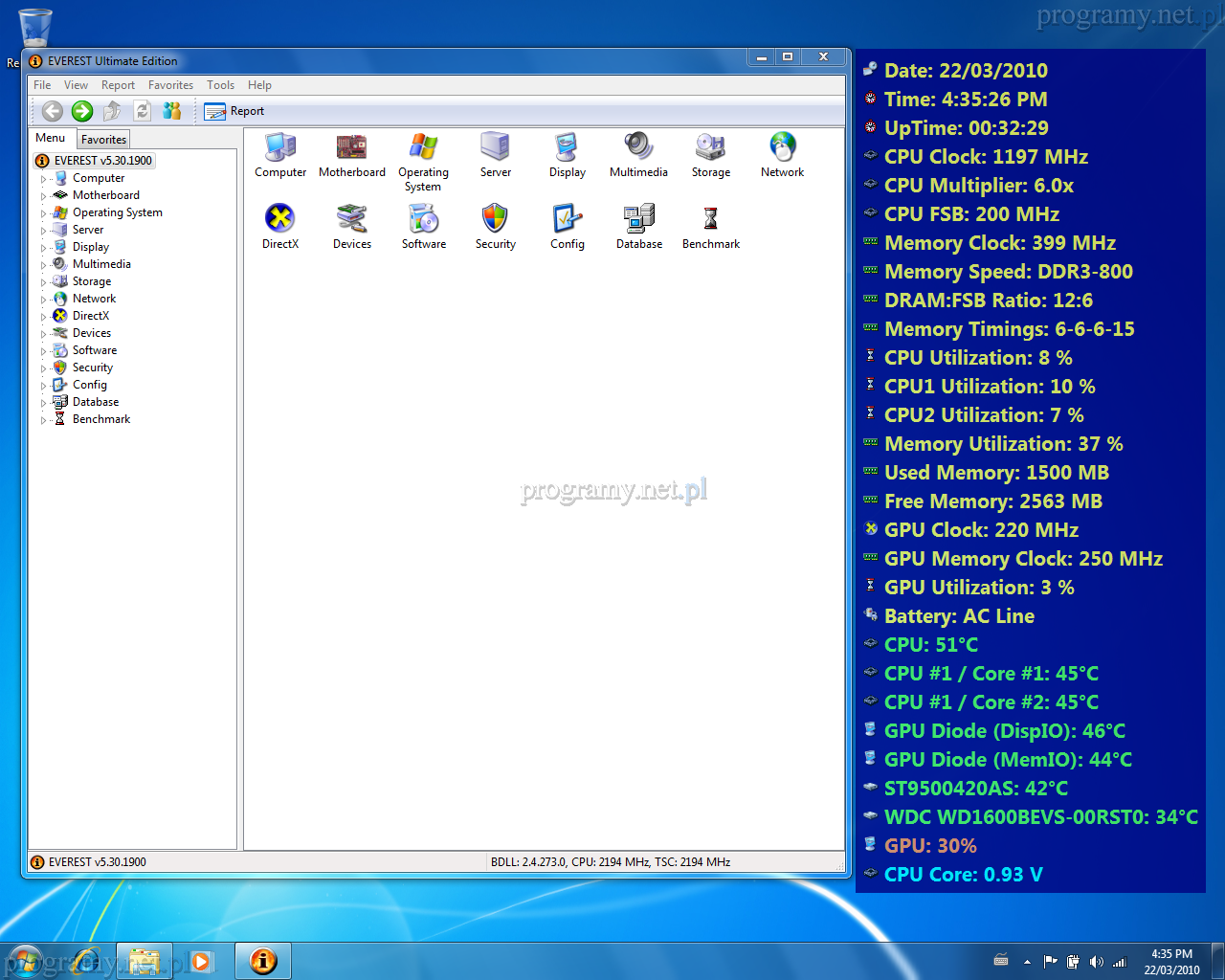Open the Tools menu
This screenshot has width=1225, height=980.
tap(220, 85)
